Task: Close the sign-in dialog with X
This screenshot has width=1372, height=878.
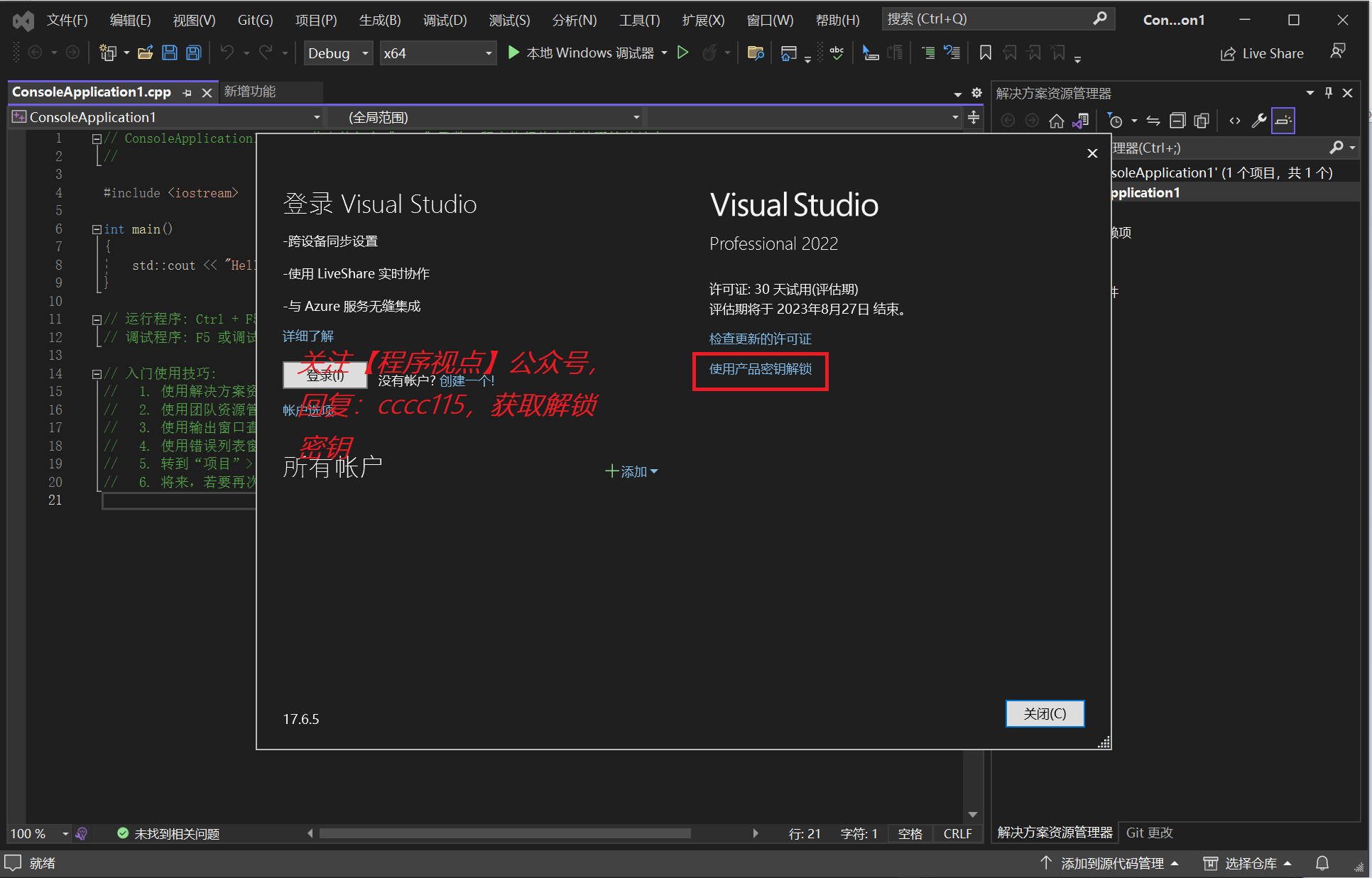Action: (x=1092, y=153)
